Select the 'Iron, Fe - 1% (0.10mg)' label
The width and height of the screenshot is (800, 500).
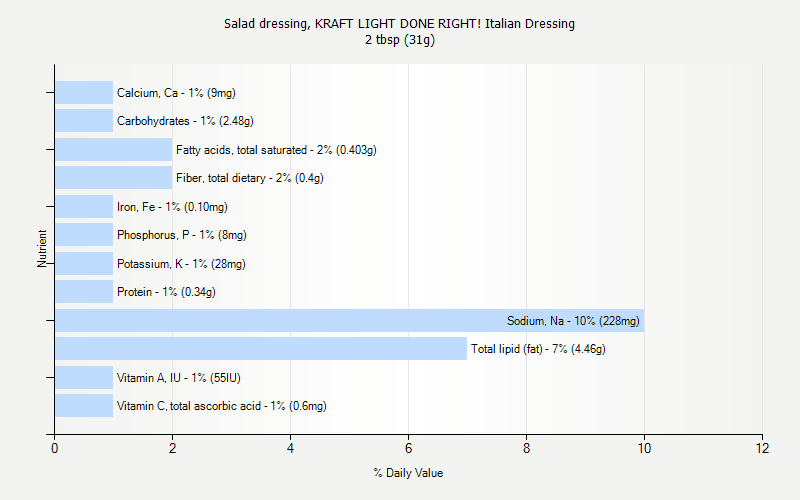point(172,207)
